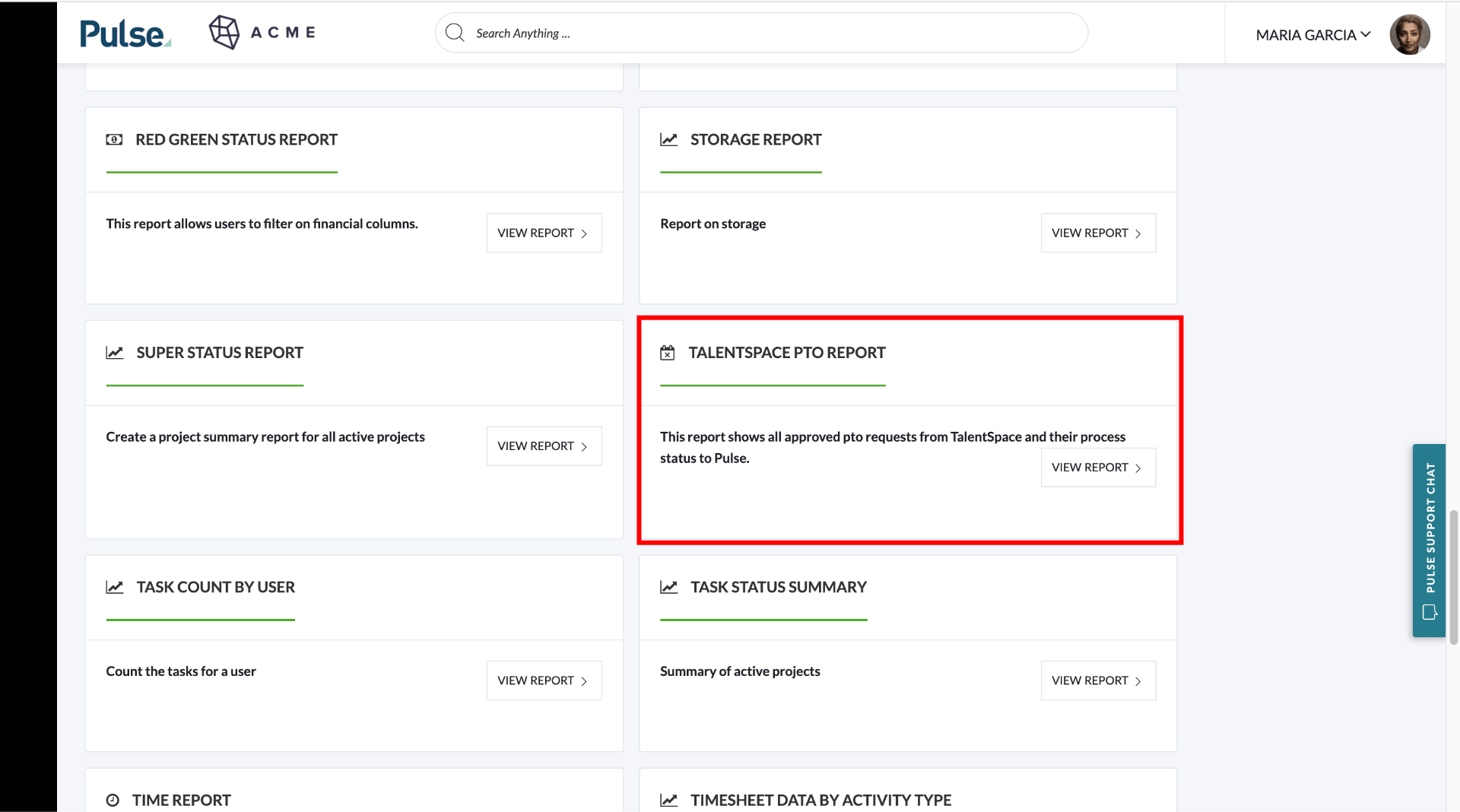The height and width of the screenshot is (812, 1460).
Task: Click the Timesheet Data chart icon
Action: [x=668, y=800]
